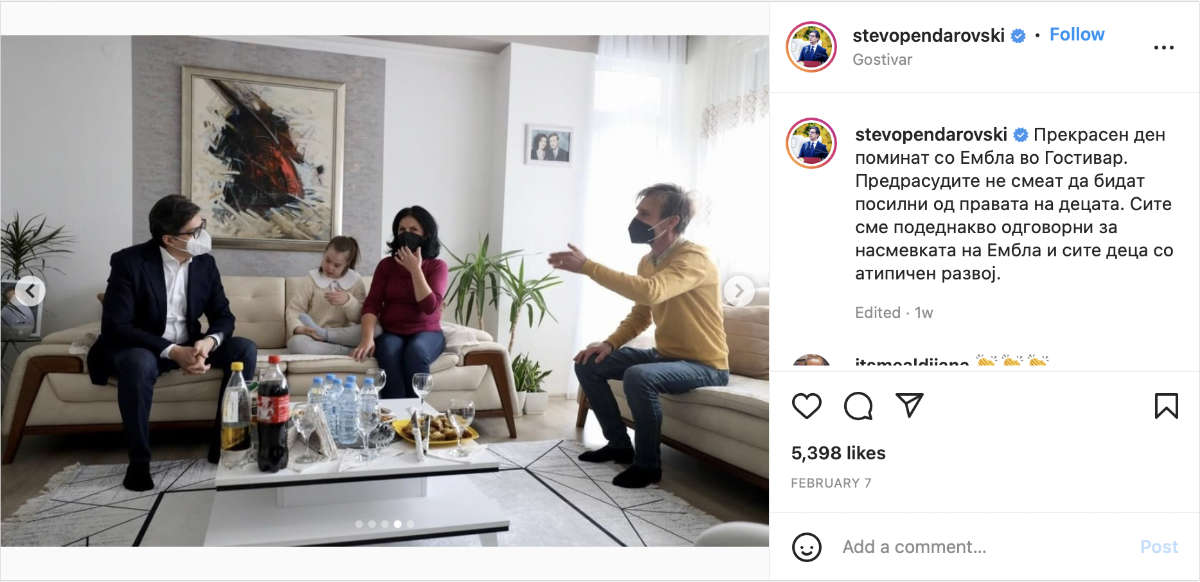
Task: Go to previous photo arrow
Action: point(30,291)
